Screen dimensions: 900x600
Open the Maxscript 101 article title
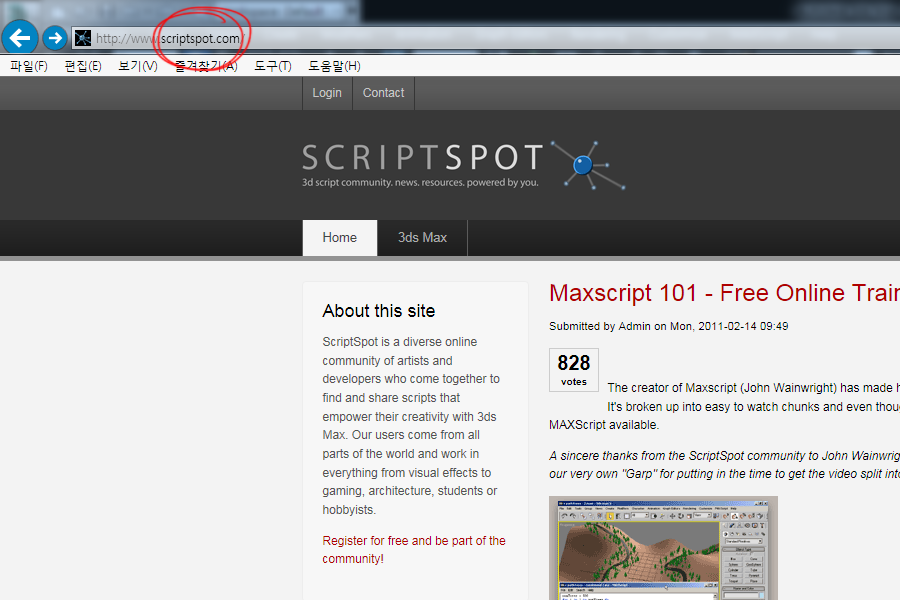[724, 293]
